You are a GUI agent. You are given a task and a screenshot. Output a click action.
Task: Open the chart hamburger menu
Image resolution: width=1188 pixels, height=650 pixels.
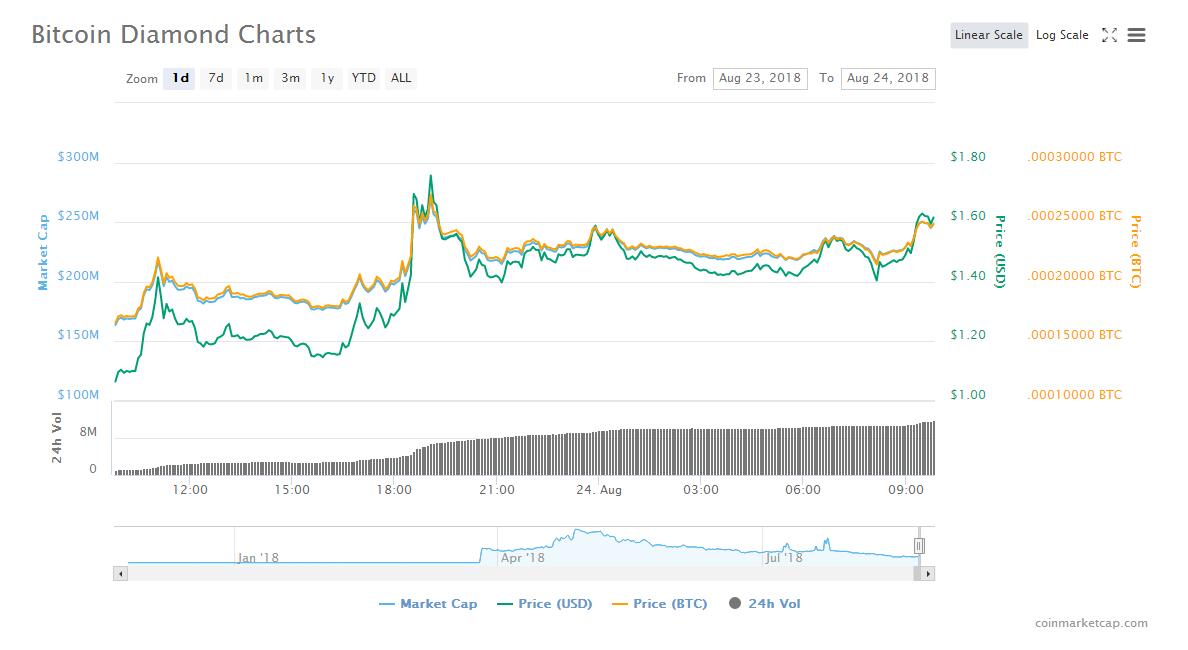(1136, 35)
